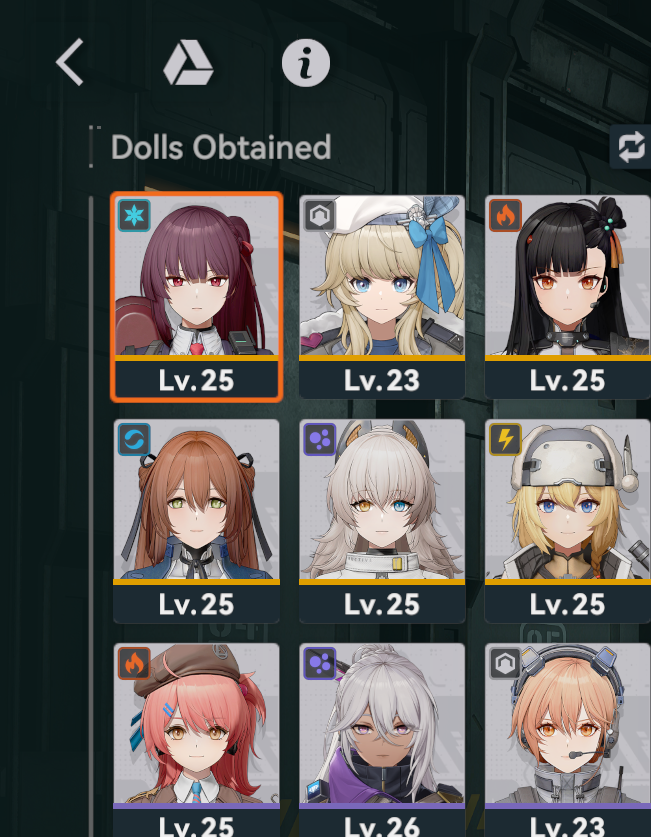This screenshot has width=651, height=837.
Task: Click the blue swirl water element icon
Action: click(134, 440)
